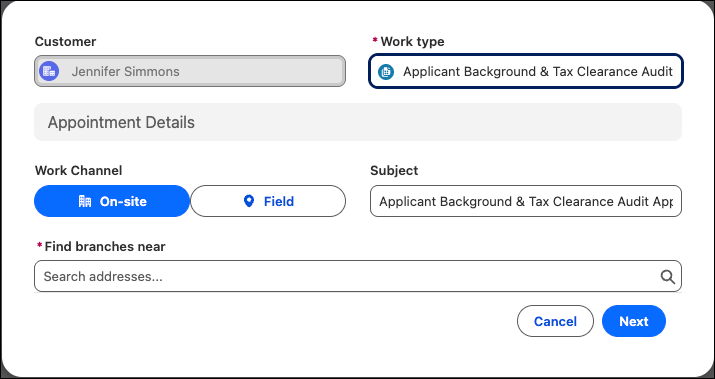The height and width of the screenshot is (379, 715).
Task: Click the Appointment Details section header
Action: (x=358, y=122)
